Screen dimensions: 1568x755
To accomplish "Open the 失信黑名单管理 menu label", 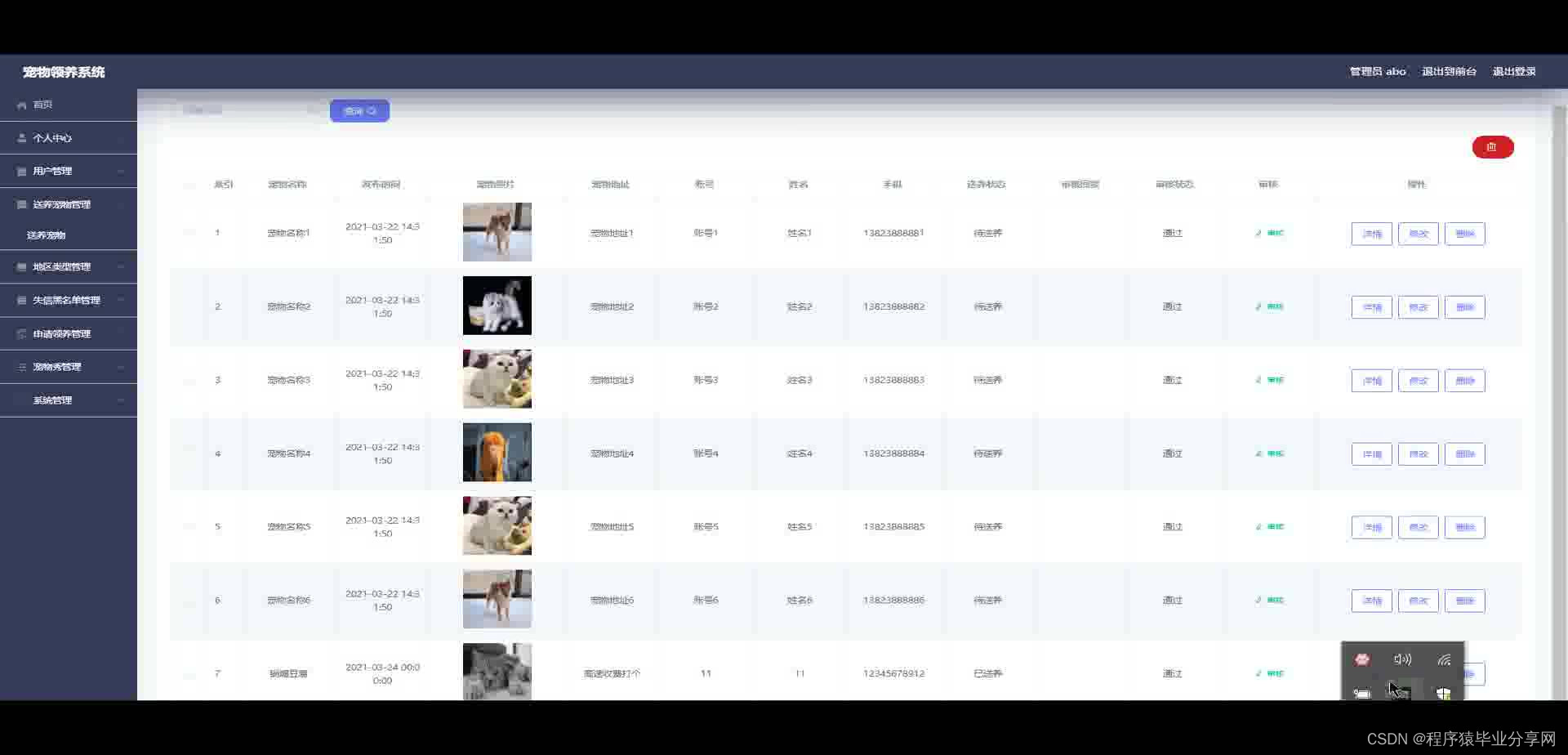I will (x=66, y=301).
